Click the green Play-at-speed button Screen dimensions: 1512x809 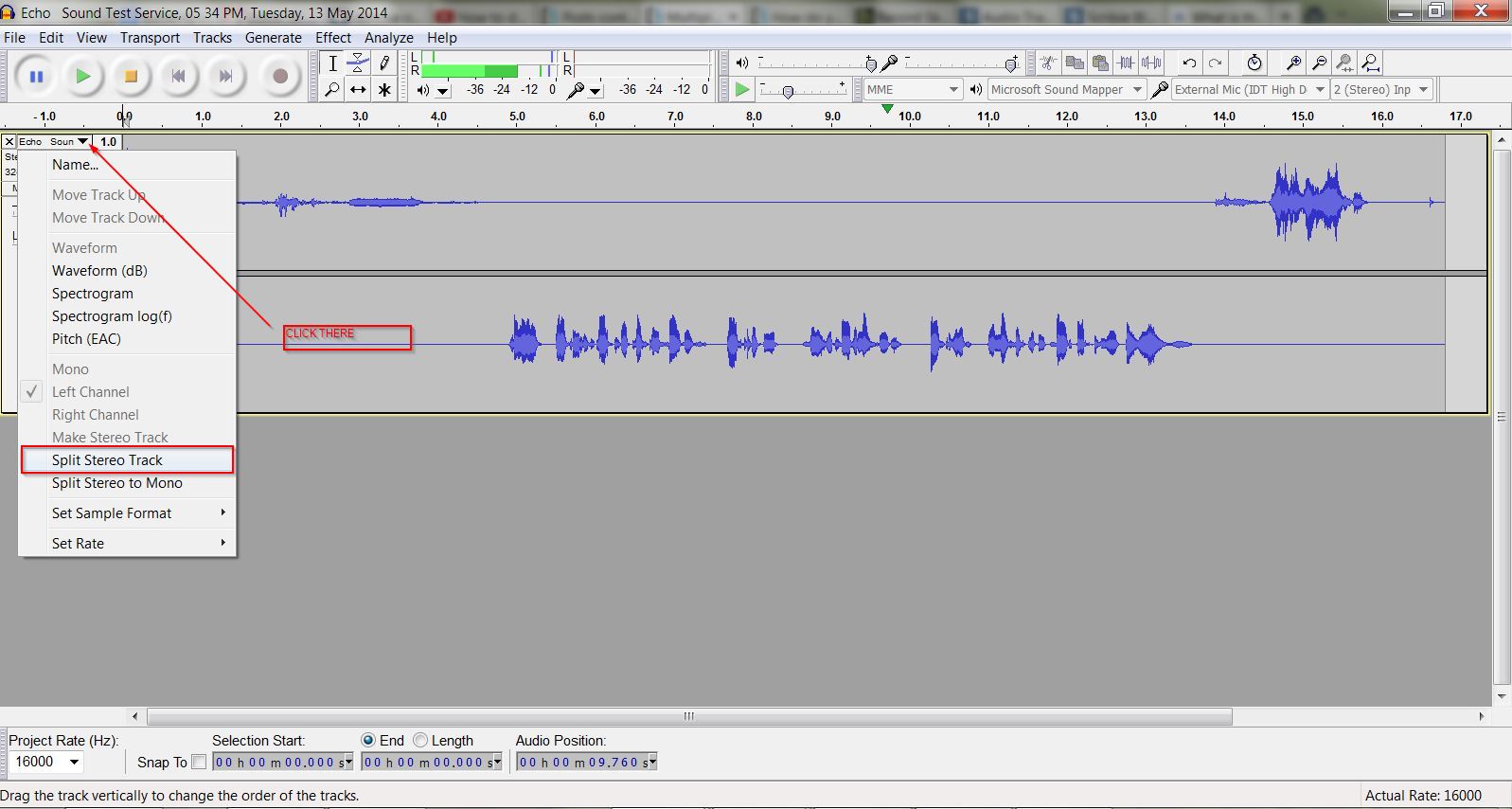click(x=742, y=89)
